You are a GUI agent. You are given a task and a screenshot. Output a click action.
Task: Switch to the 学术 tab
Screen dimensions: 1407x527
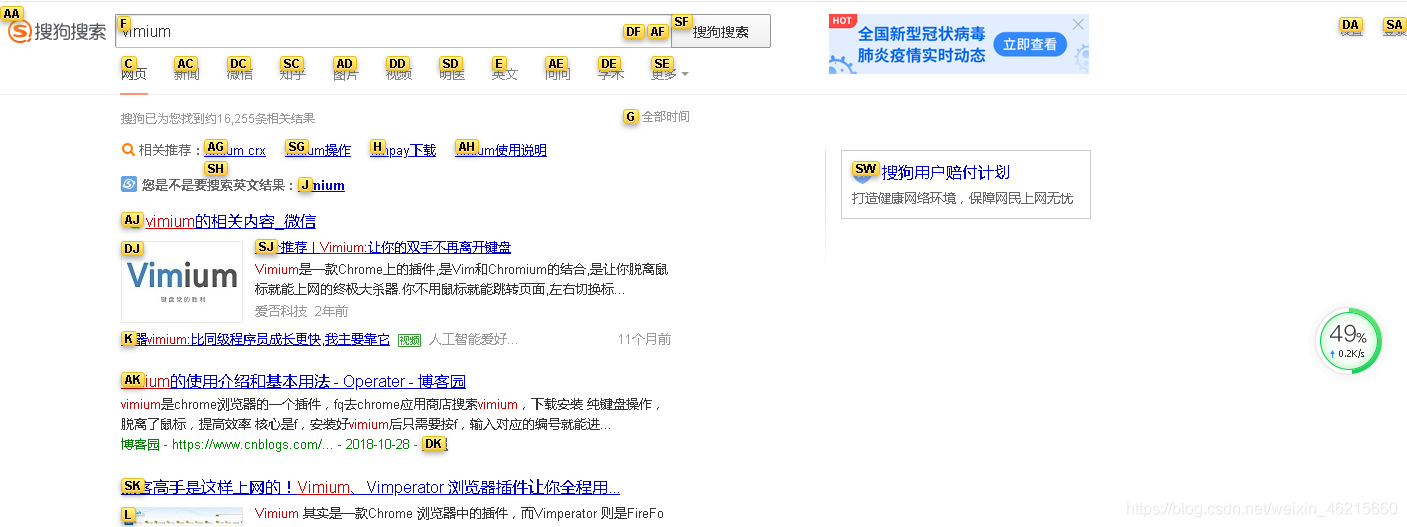pos(611,74)
